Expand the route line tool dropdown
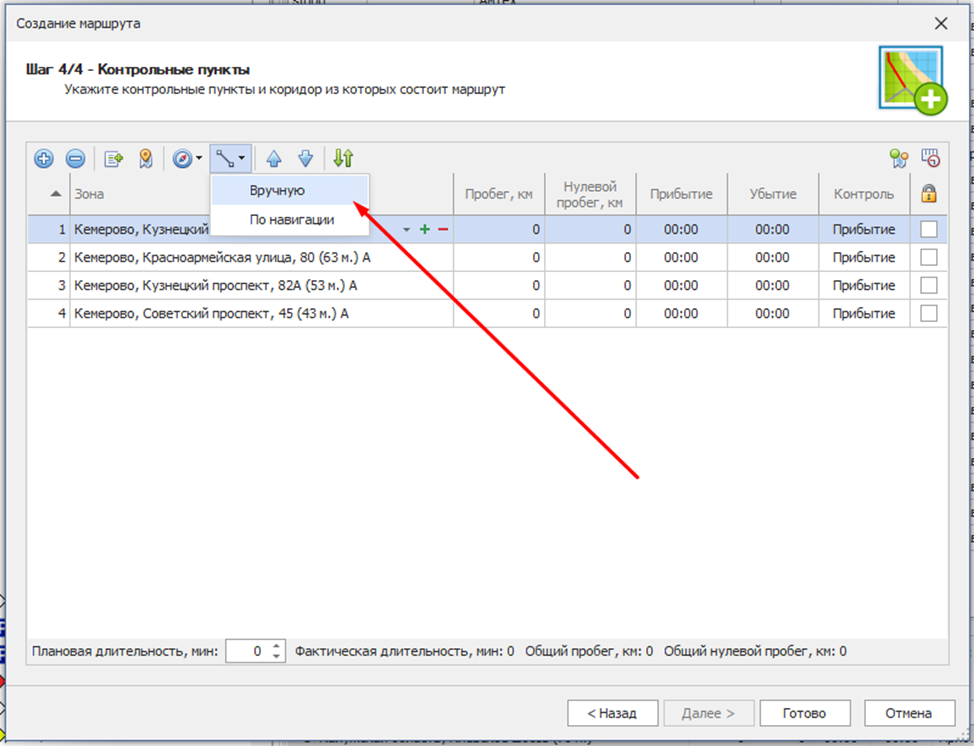This screenshot has height=746, width=974. [242, 158]
